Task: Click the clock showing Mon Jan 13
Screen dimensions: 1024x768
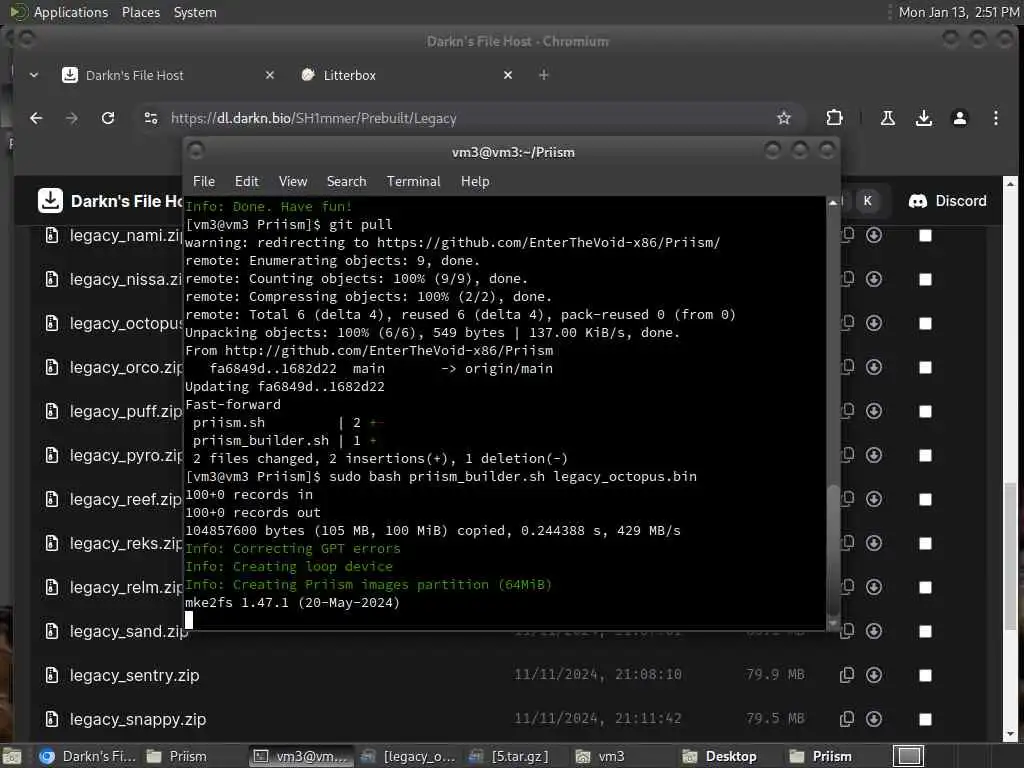Action: [959, 12]
